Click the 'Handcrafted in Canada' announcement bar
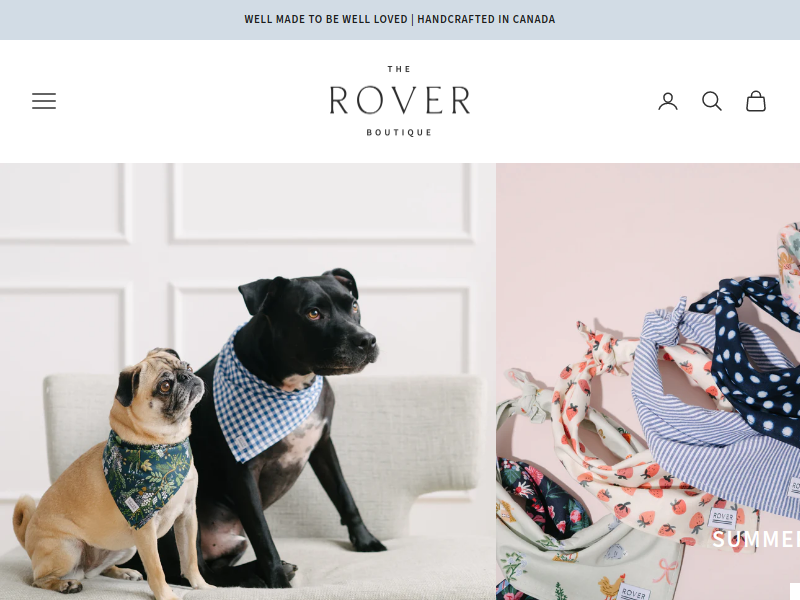 coord(399,19)
